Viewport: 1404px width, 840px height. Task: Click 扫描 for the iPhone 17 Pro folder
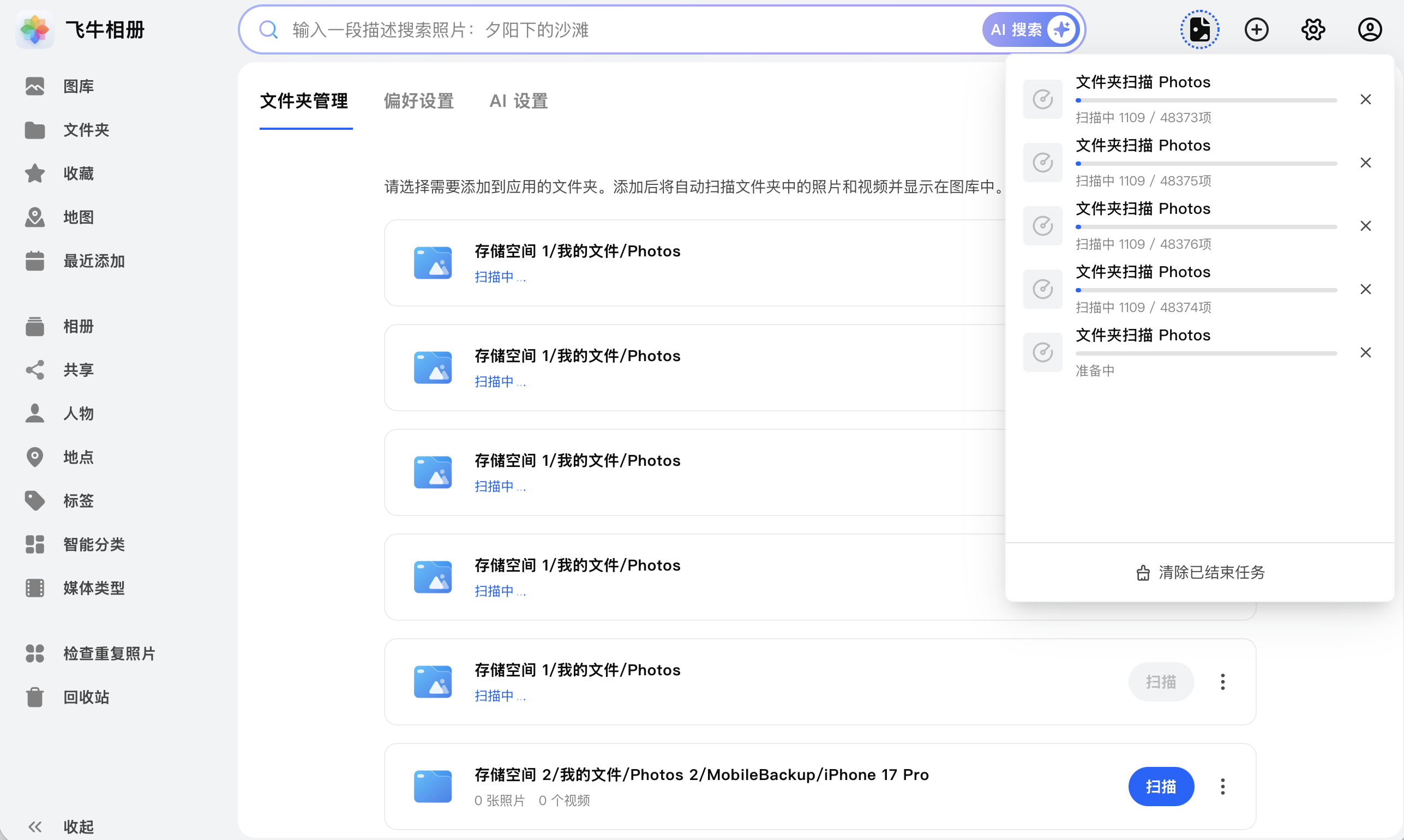1161,786
